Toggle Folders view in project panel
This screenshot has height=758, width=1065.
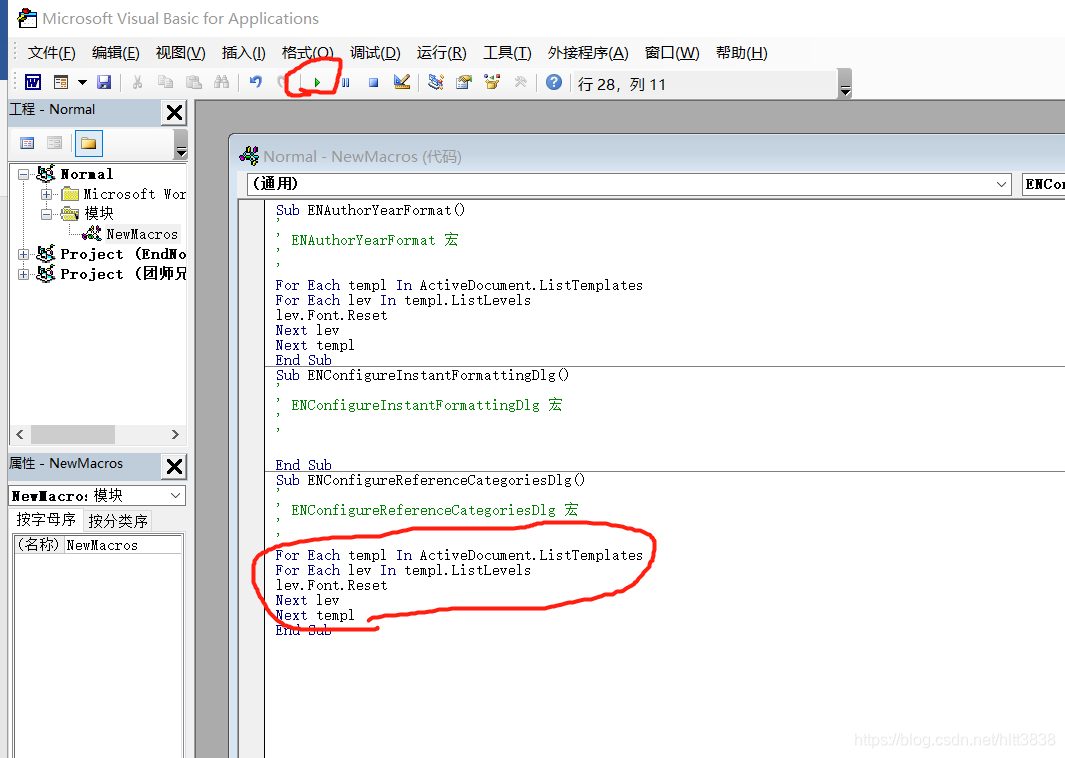point(88,143)
